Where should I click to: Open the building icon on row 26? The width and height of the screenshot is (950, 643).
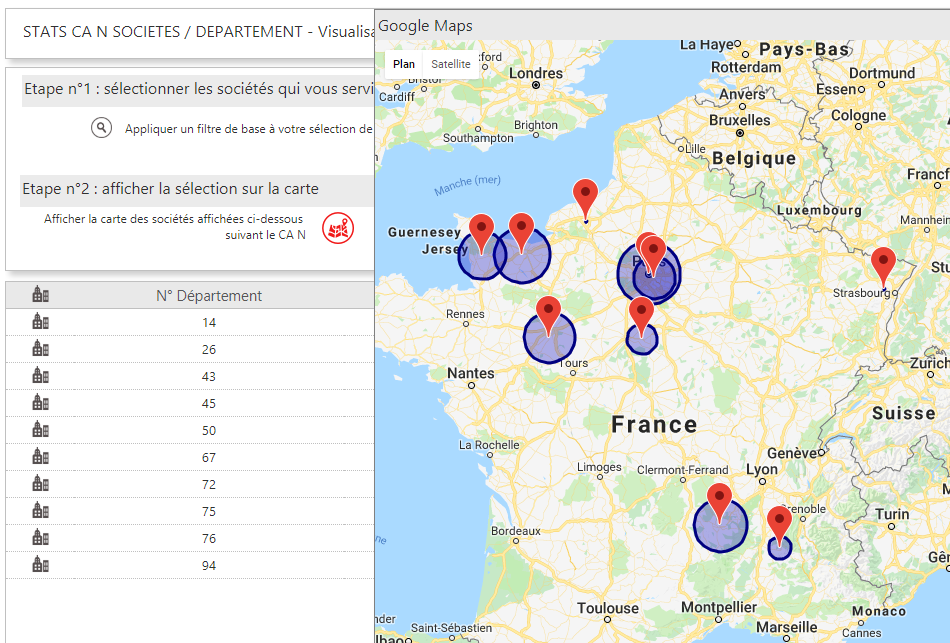[41, 349]
